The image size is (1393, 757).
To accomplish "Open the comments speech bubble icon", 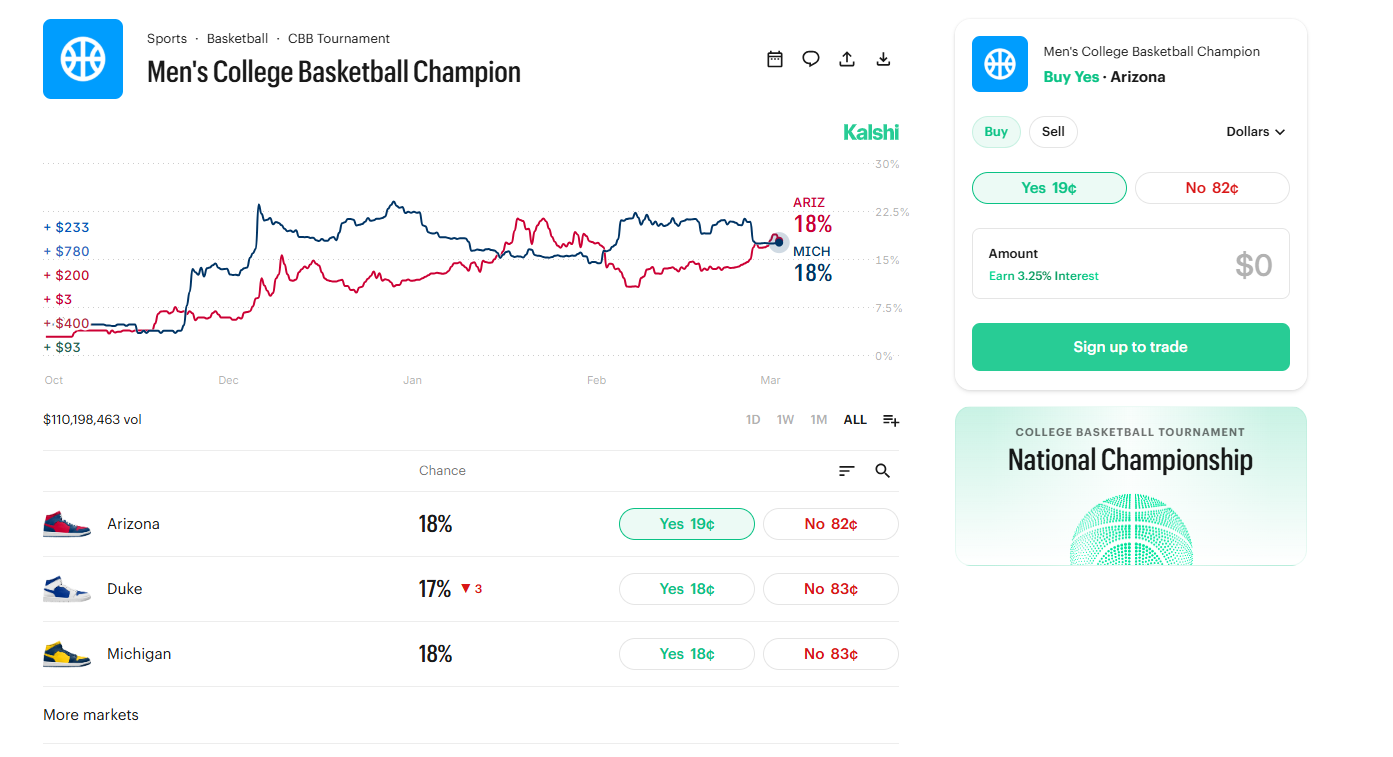I will [811, 59].
